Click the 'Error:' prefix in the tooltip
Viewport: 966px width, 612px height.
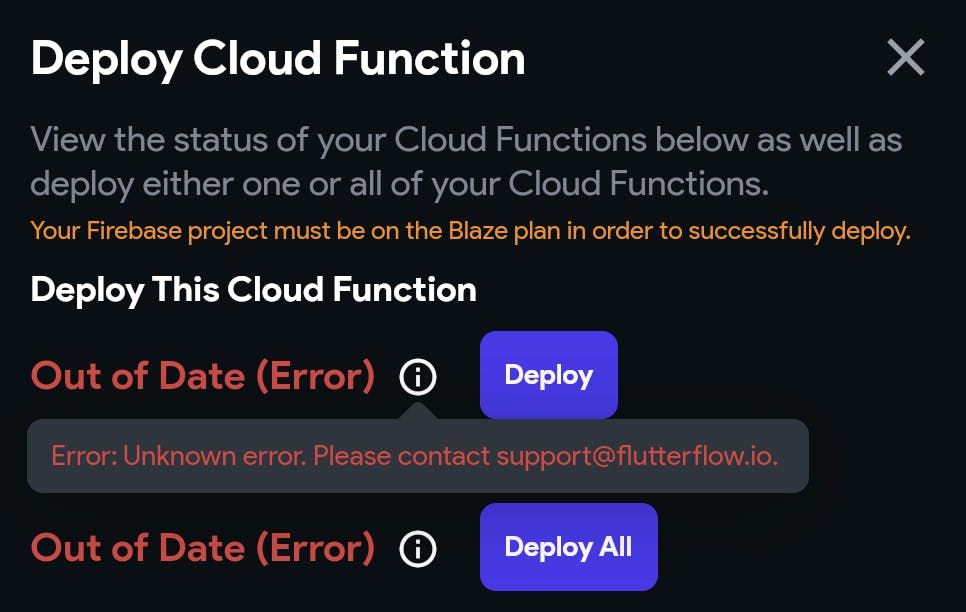pyautogui.click(x=84, y=456)
